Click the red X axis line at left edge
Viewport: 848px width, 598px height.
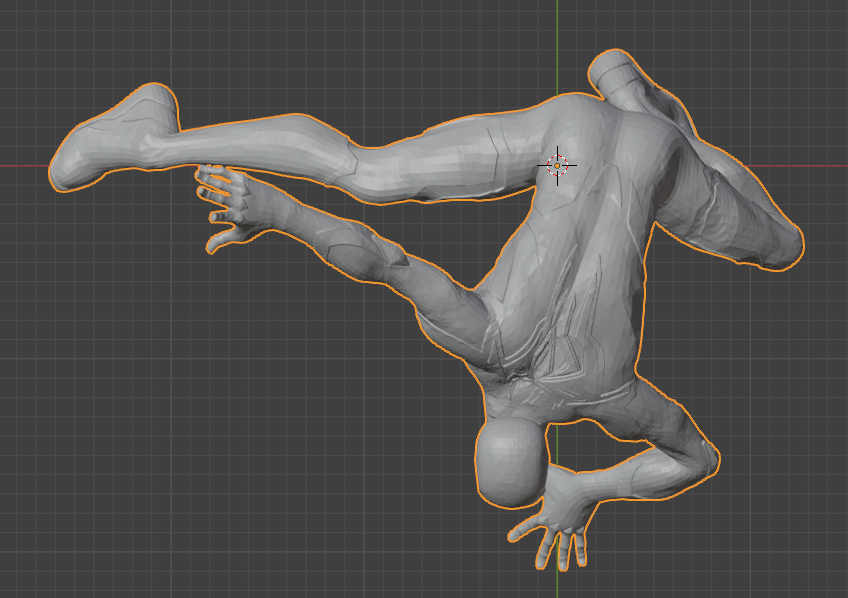click(x=20, y=165)
